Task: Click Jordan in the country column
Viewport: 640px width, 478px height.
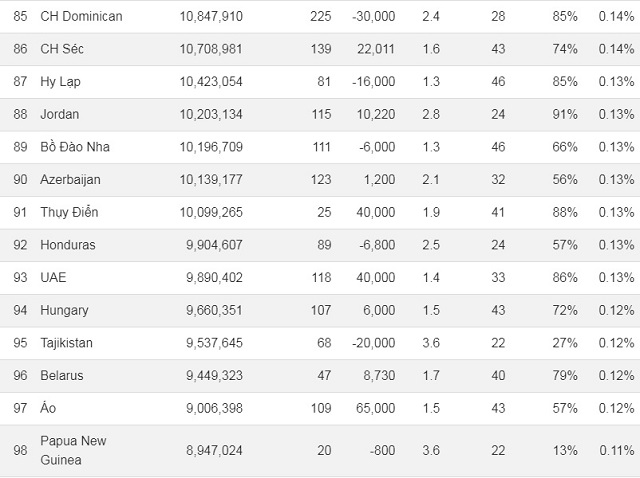Action: click(x=60, y=114)
